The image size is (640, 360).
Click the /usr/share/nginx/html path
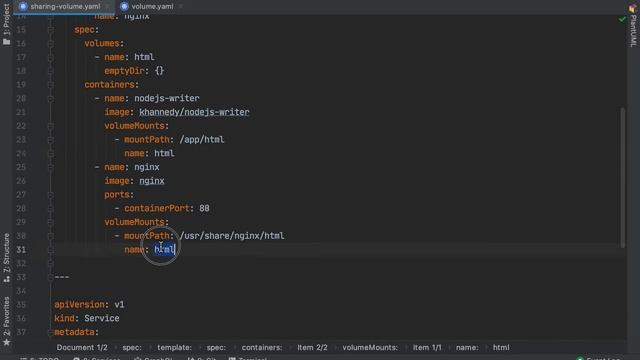click(232, 236)
